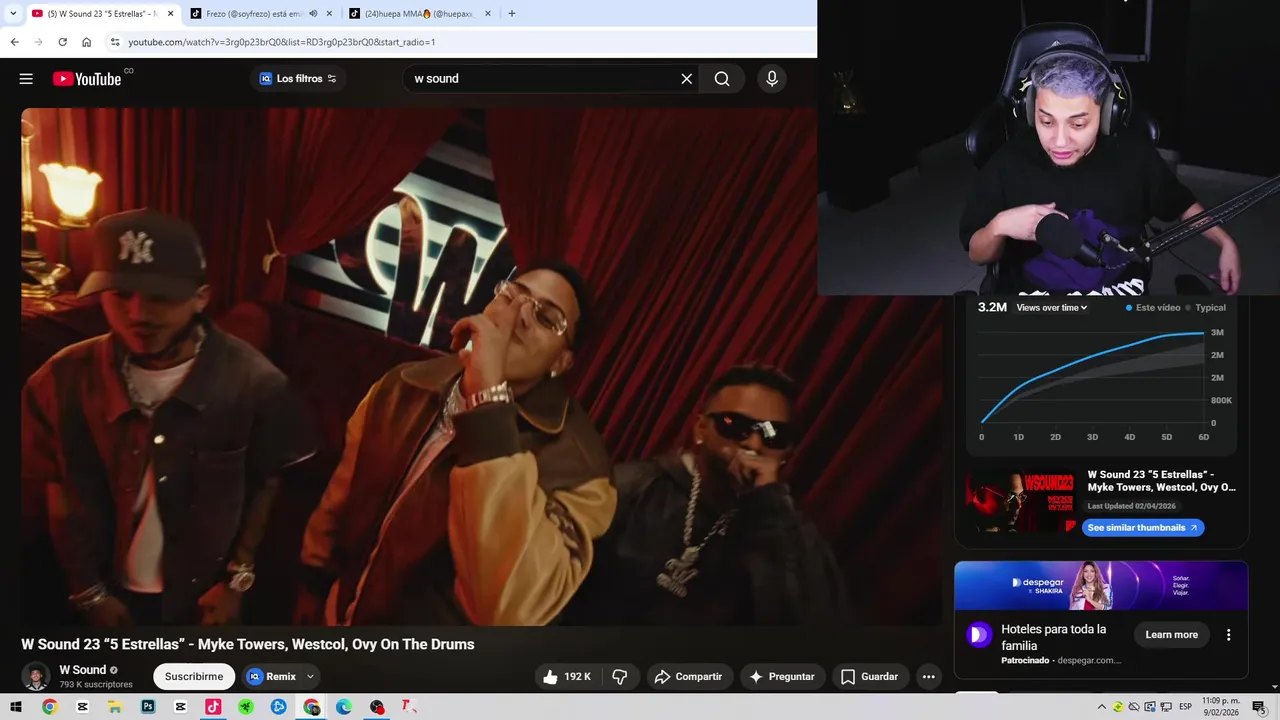
Task: Open a new browser tab with plus
Action: [512, 14]
